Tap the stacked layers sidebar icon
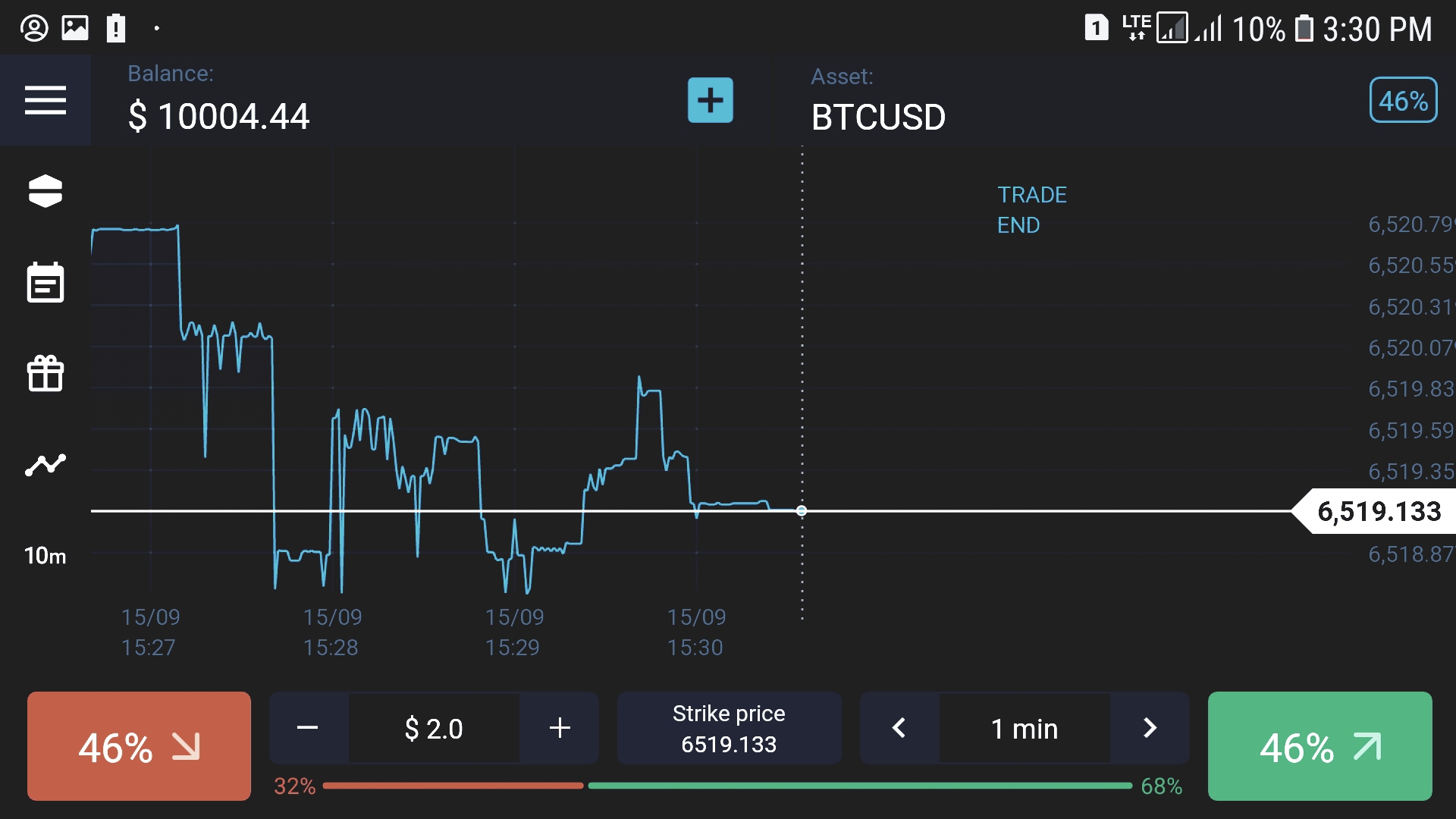The width and height of the screenshot is (1456, 819). click(45, 191)
